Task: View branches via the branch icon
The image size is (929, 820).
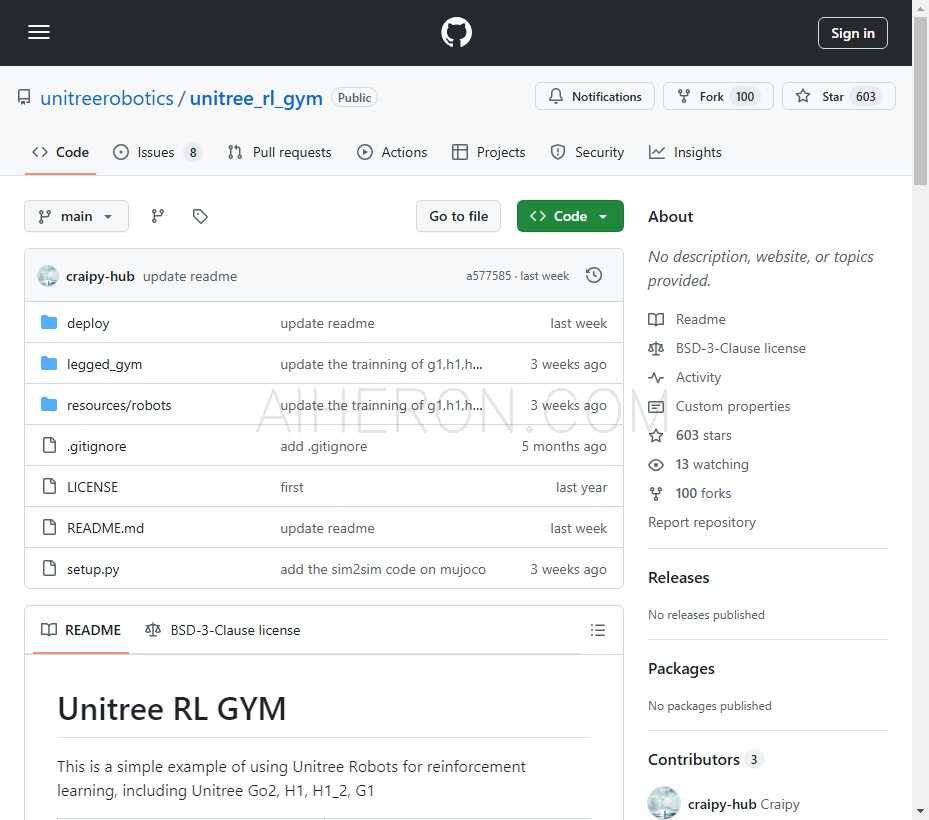Action: [158, 216]
